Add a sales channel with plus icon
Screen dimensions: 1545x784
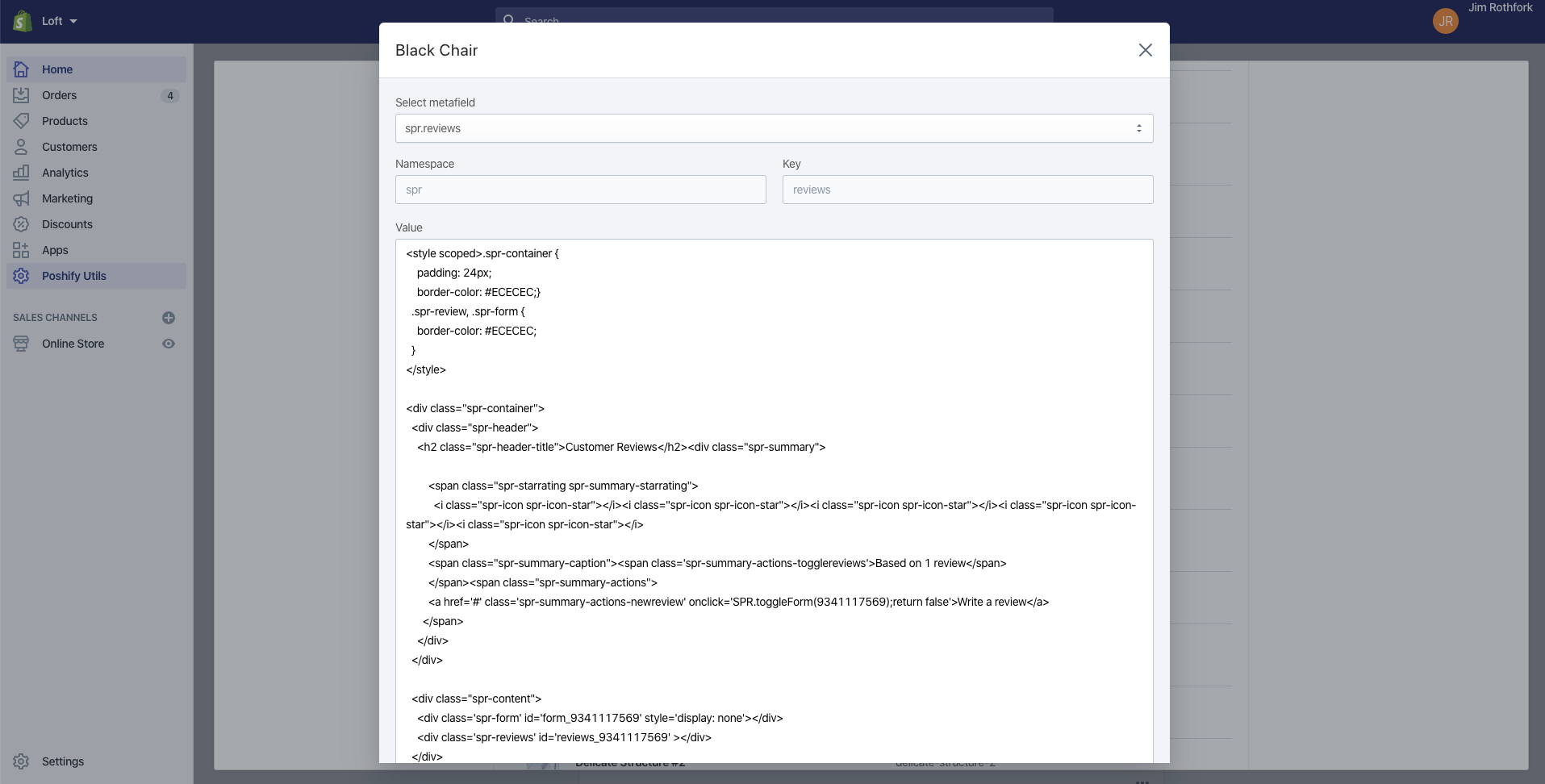[169, 318]
